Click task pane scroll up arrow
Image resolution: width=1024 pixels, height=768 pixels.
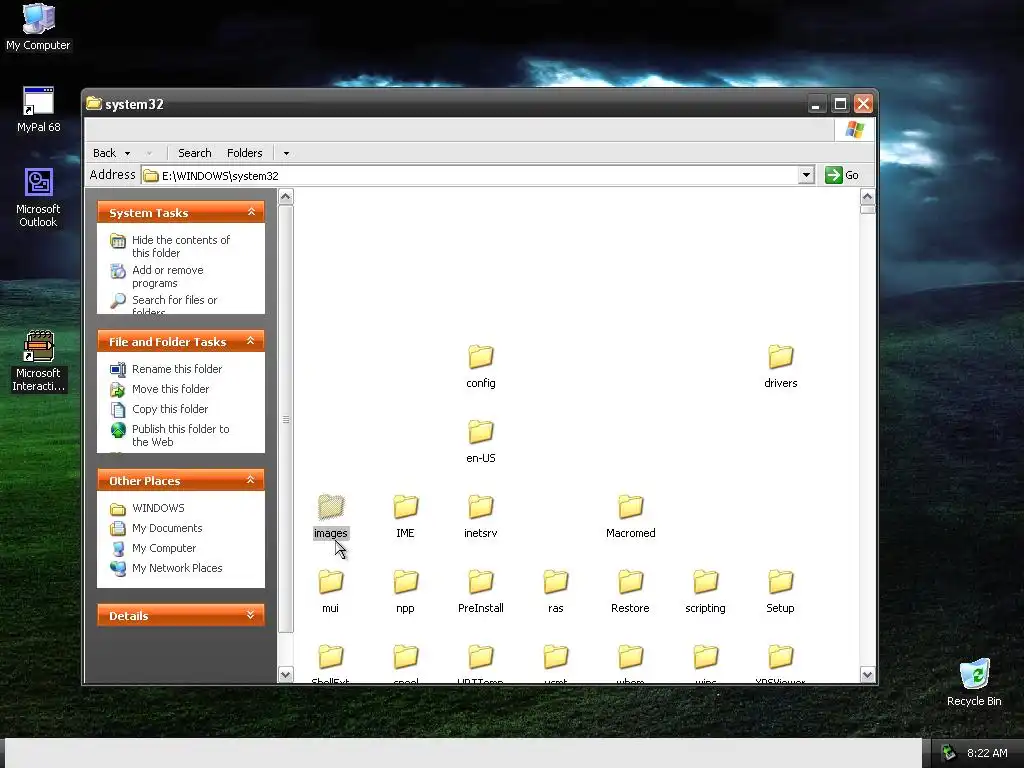pos(285,197)
